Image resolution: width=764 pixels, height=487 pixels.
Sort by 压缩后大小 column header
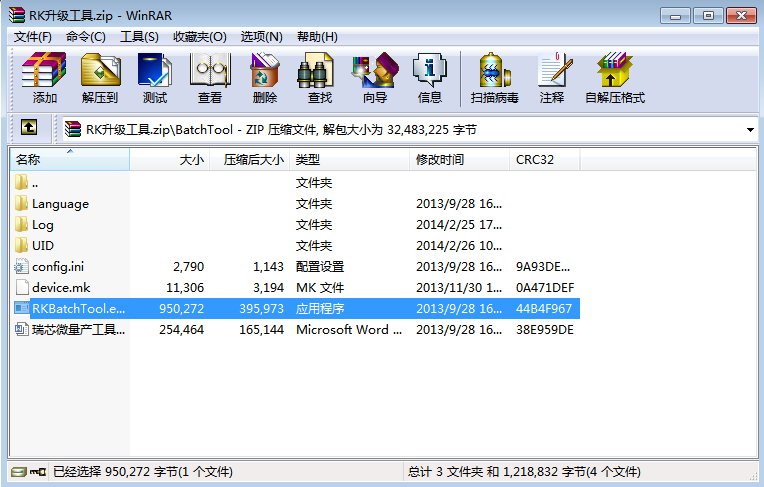(x=249, y=159)
